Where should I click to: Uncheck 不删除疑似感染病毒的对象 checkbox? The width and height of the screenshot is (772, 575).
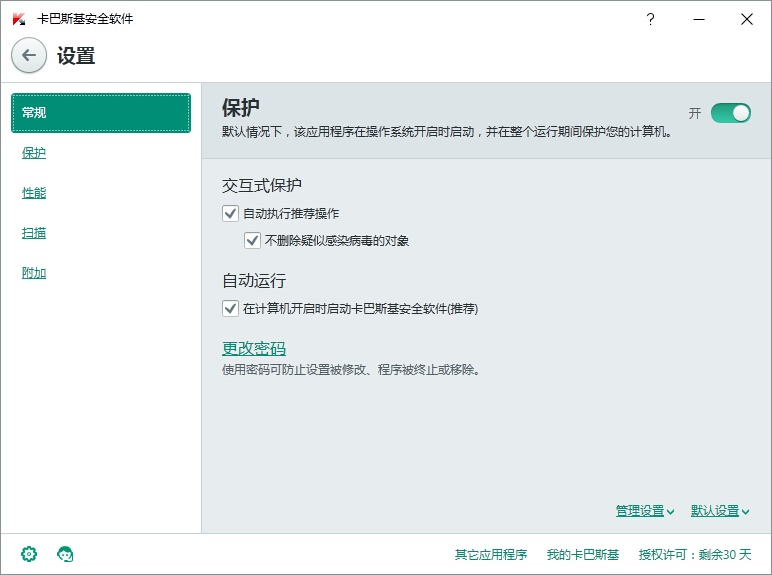click(252, 240)
